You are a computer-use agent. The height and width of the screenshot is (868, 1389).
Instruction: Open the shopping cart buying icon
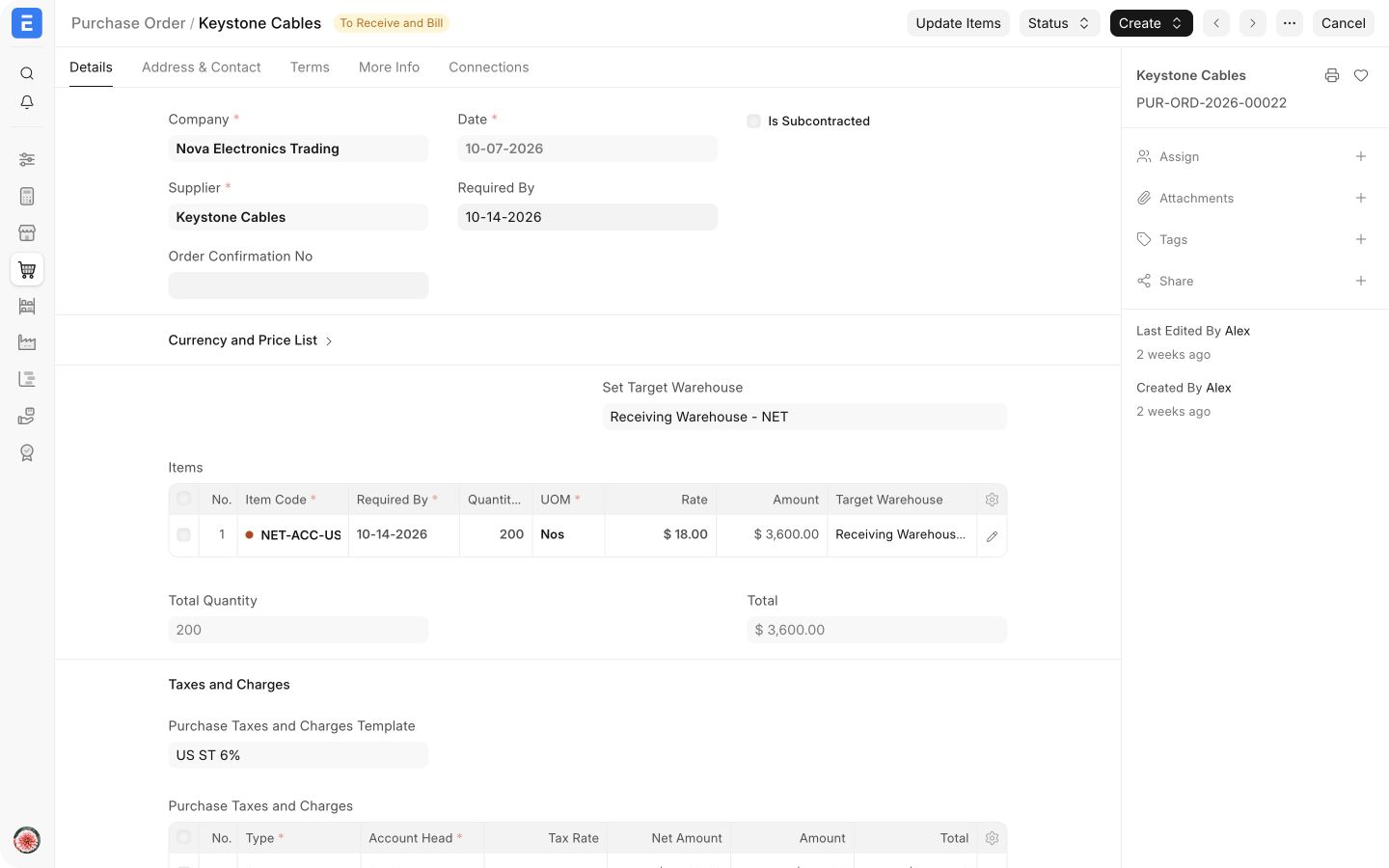(x=27, y=270)
